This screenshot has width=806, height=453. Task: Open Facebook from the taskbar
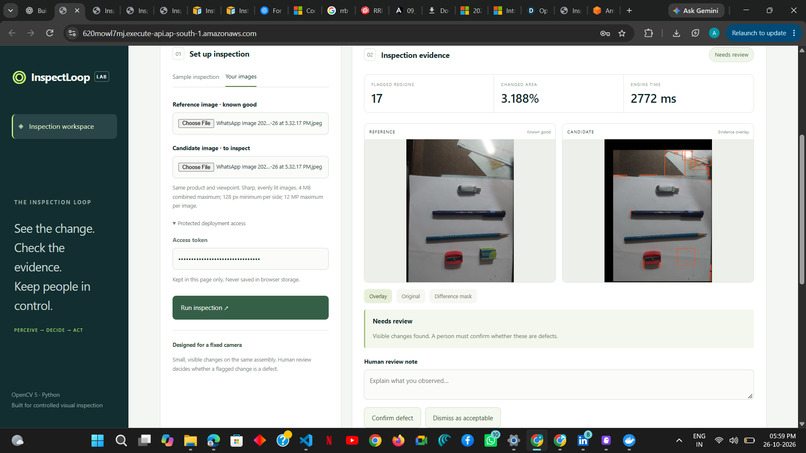coord(467,441)
